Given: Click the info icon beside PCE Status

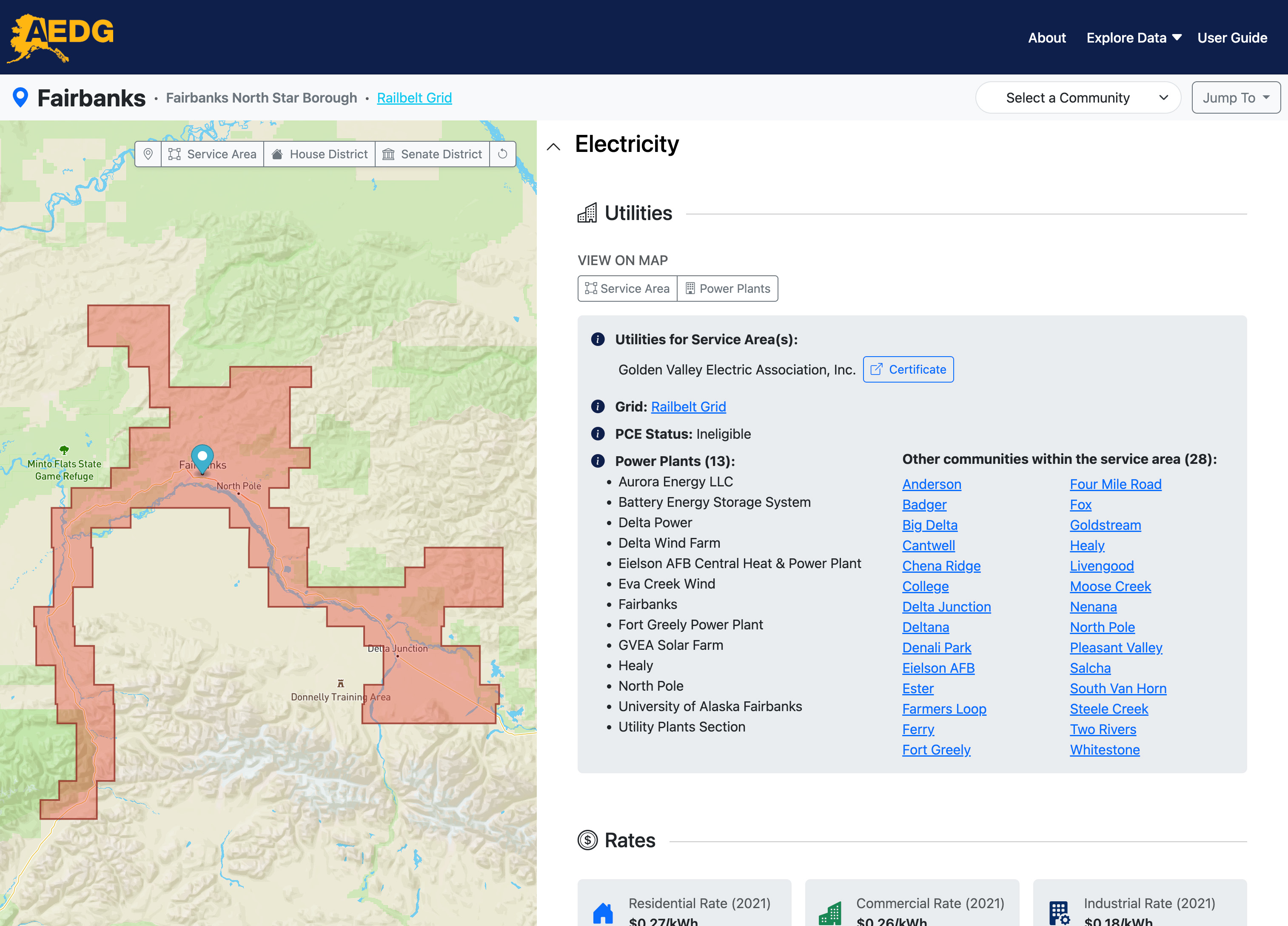Looking at the screenshot, I should click(598, 434).
